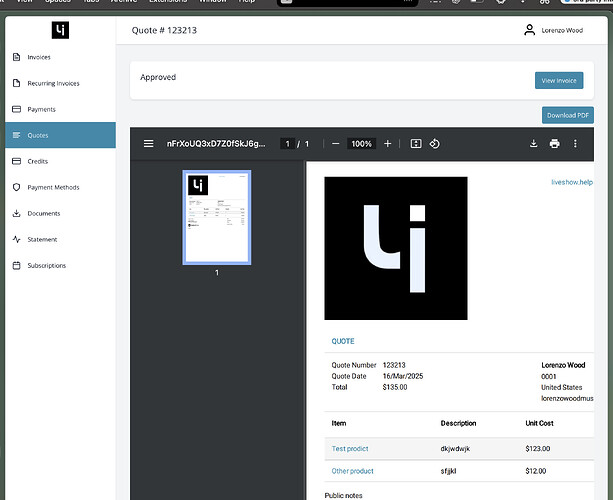Click the United States address line

coord(562,387)
